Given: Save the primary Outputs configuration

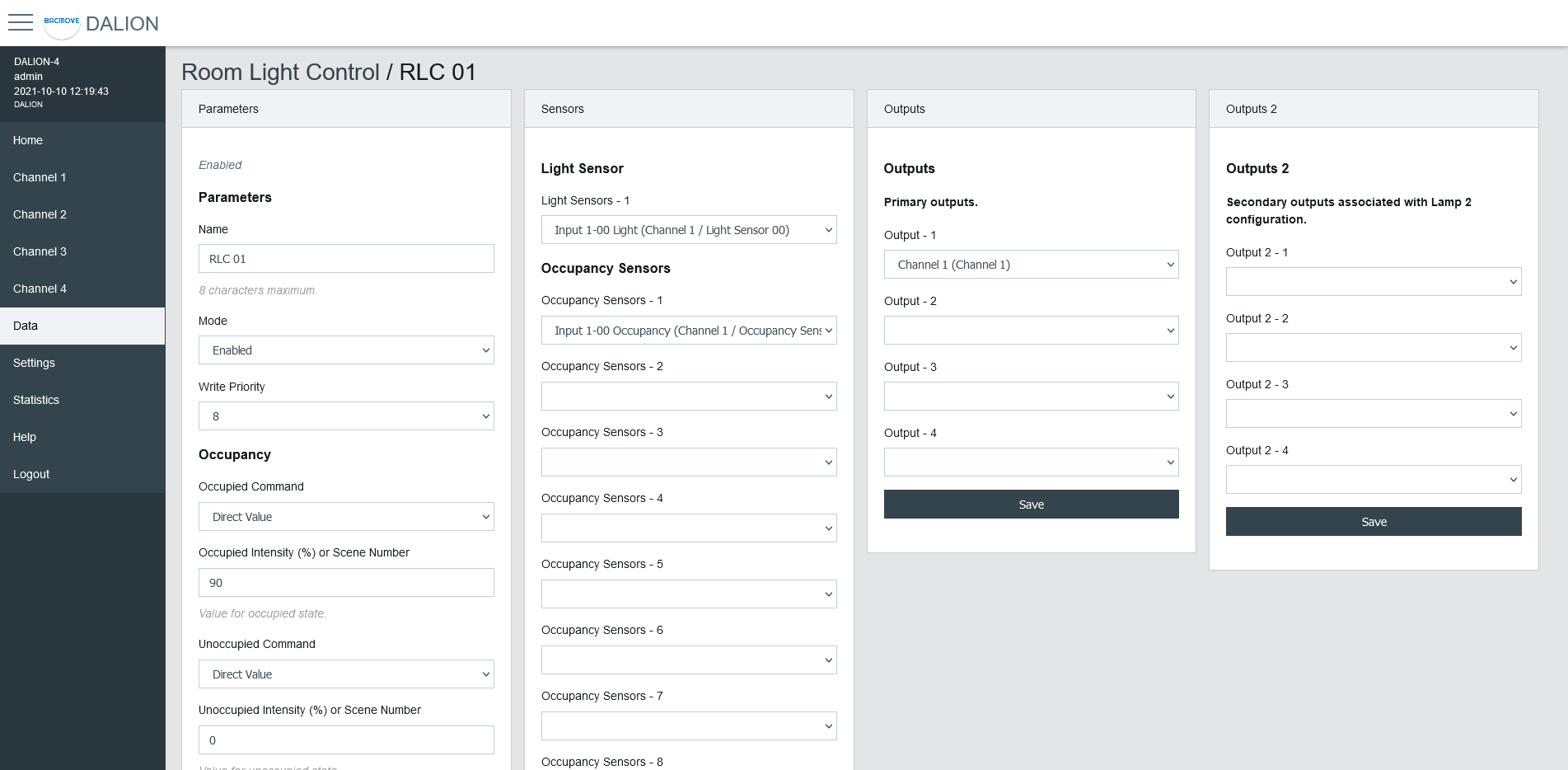Looking at the screenshot, I should point(1031,504).
